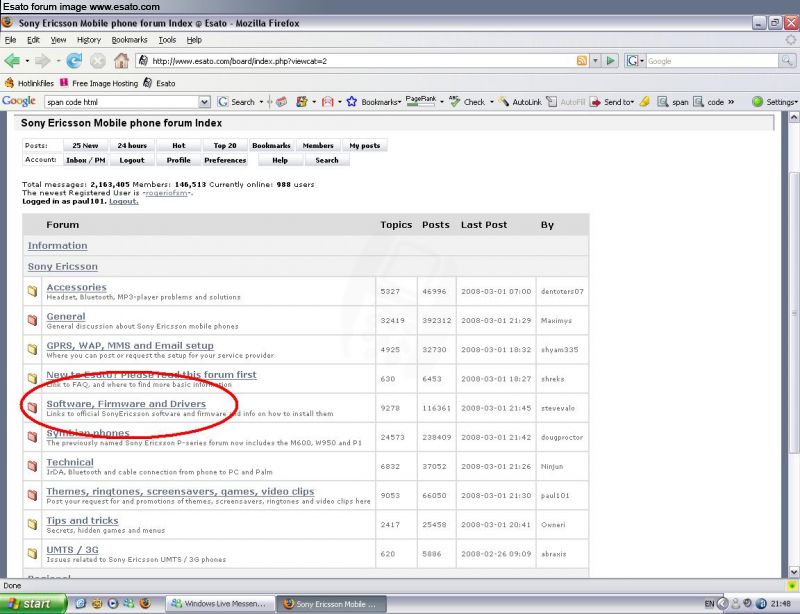Click the browser Forward arrow button
The width and height of the screenshot is (800, 614).
pos(42,61)
